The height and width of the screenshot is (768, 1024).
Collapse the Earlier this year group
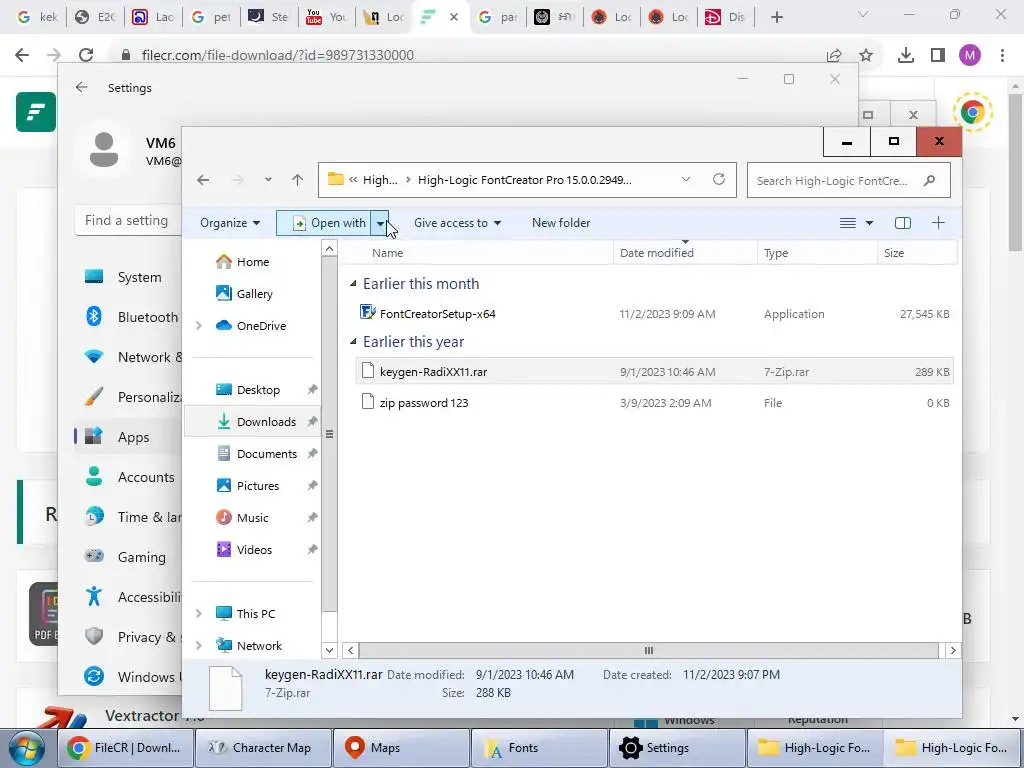353,342
